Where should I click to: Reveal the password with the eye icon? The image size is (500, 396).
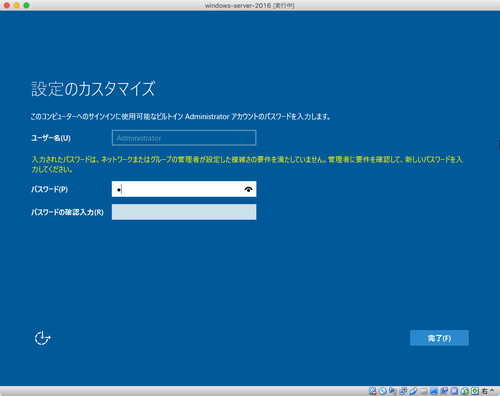(x=248, y=189)
